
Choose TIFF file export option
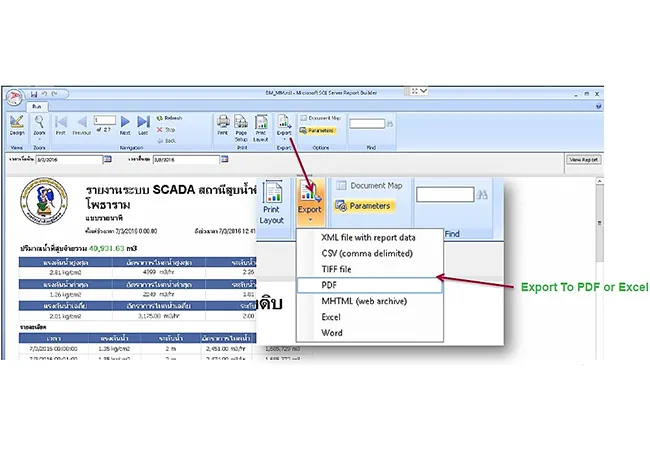[x=370, y=269]
